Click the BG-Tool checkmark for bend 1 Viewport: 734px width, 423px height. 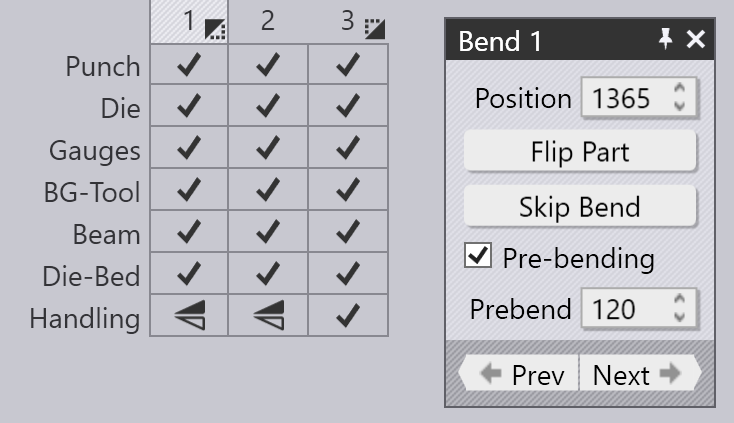(189, 192)
